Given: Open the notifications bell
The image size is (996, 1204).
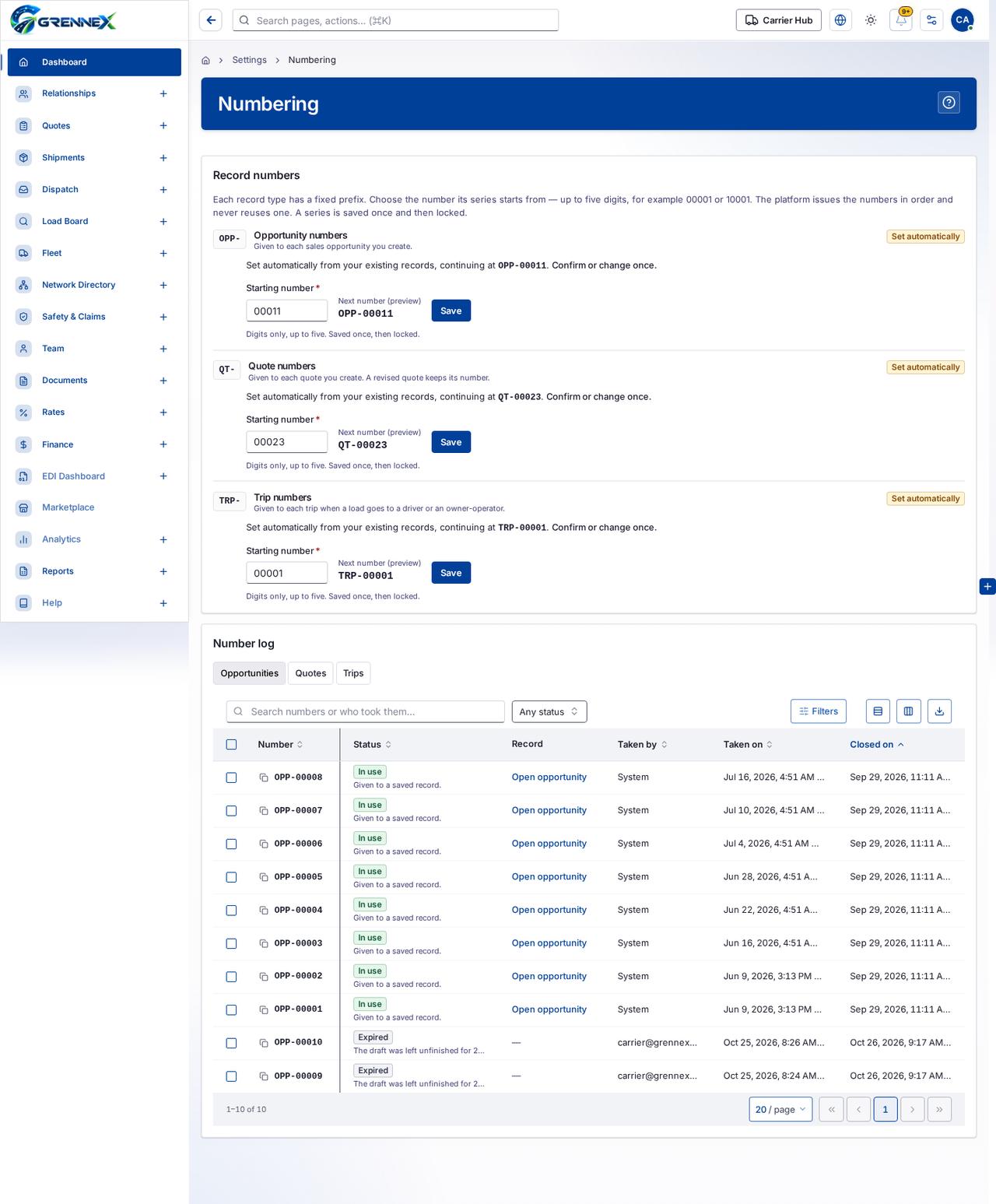Looking at the screenshot, I should (x=901, y=20).
